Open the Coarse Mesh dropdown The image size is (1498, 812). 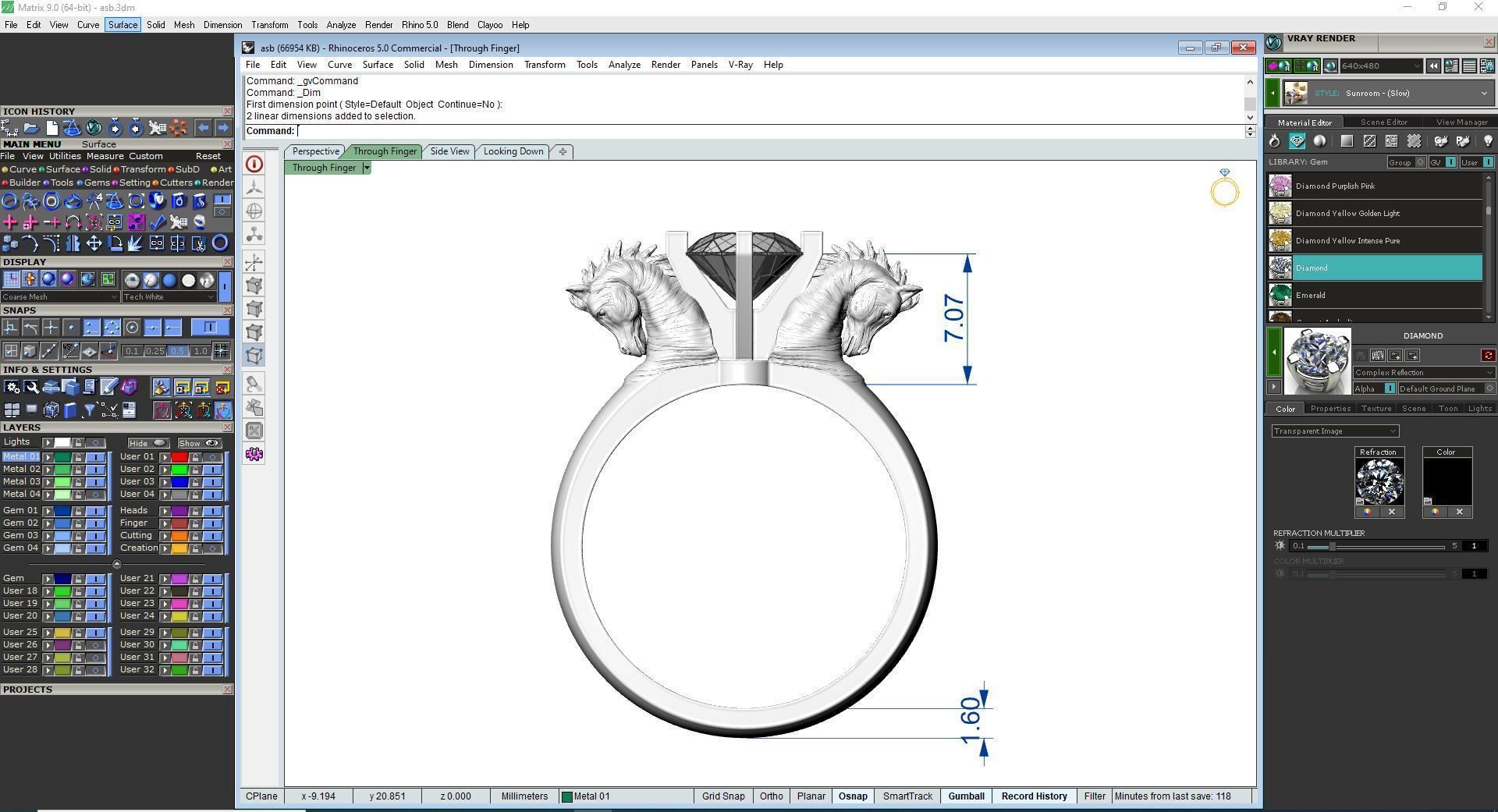(60, 297)
